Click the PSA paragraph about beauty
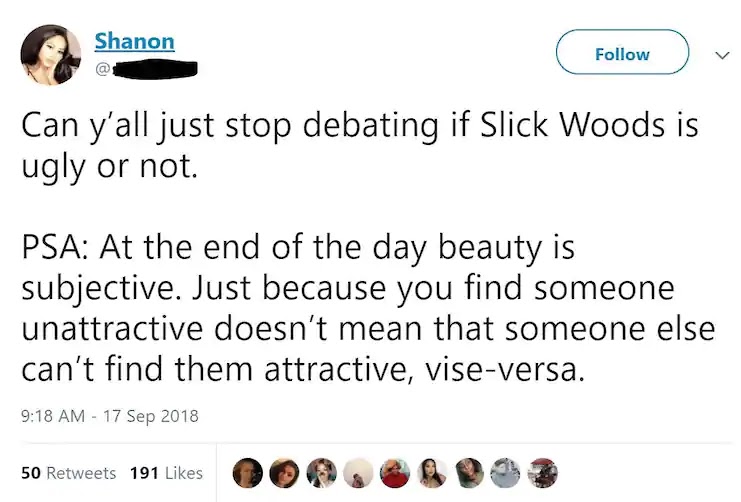 [x=368, y=308]
